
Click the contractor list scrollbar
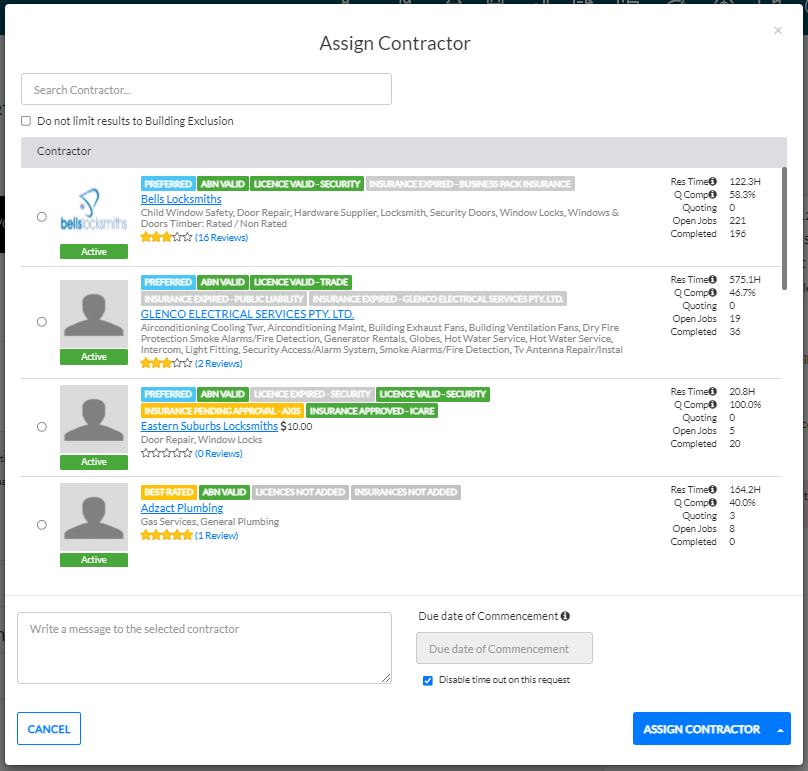click(x=784, y=228)
